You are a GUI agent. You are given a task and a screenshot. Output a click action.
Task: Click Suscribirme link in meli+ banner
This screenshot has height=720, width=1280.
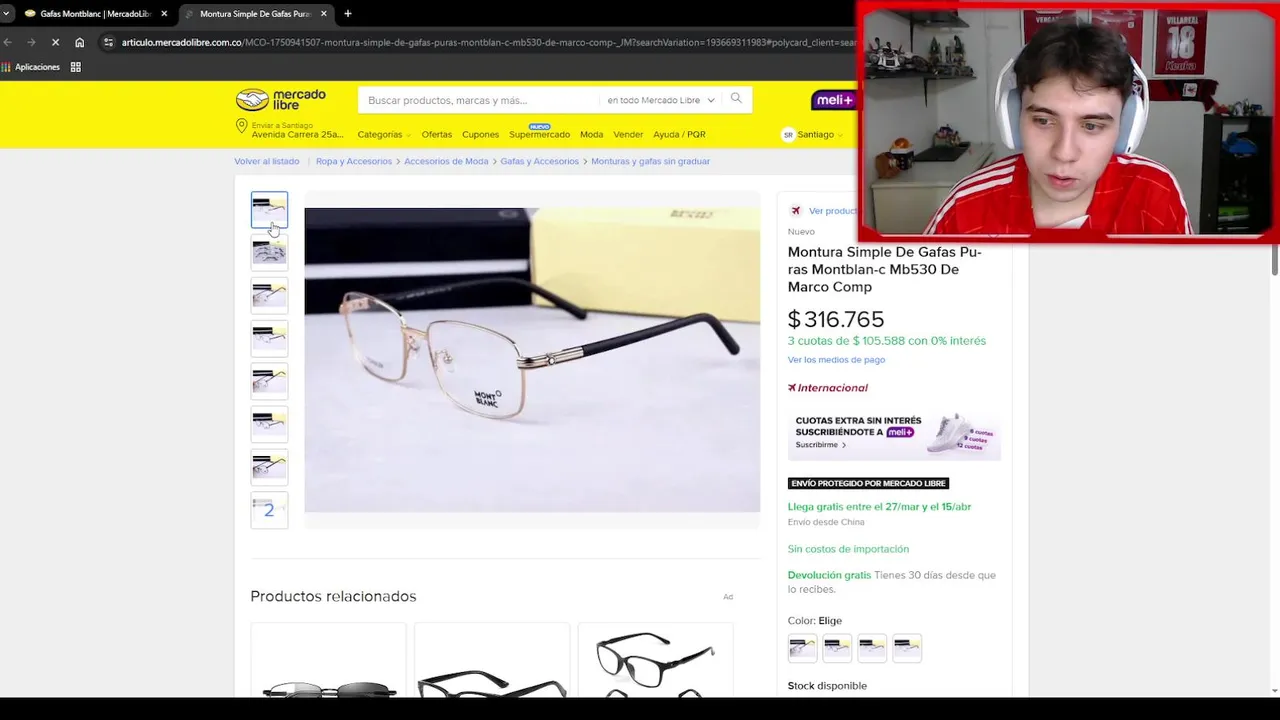pos(820,444)
